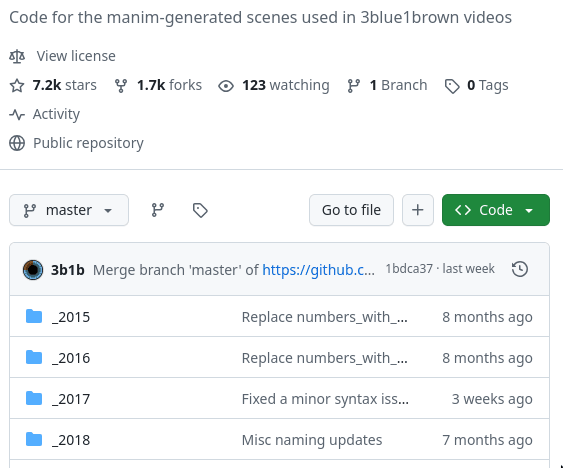
Task: Open the 0 Tags link
Action: click(488, 85)
